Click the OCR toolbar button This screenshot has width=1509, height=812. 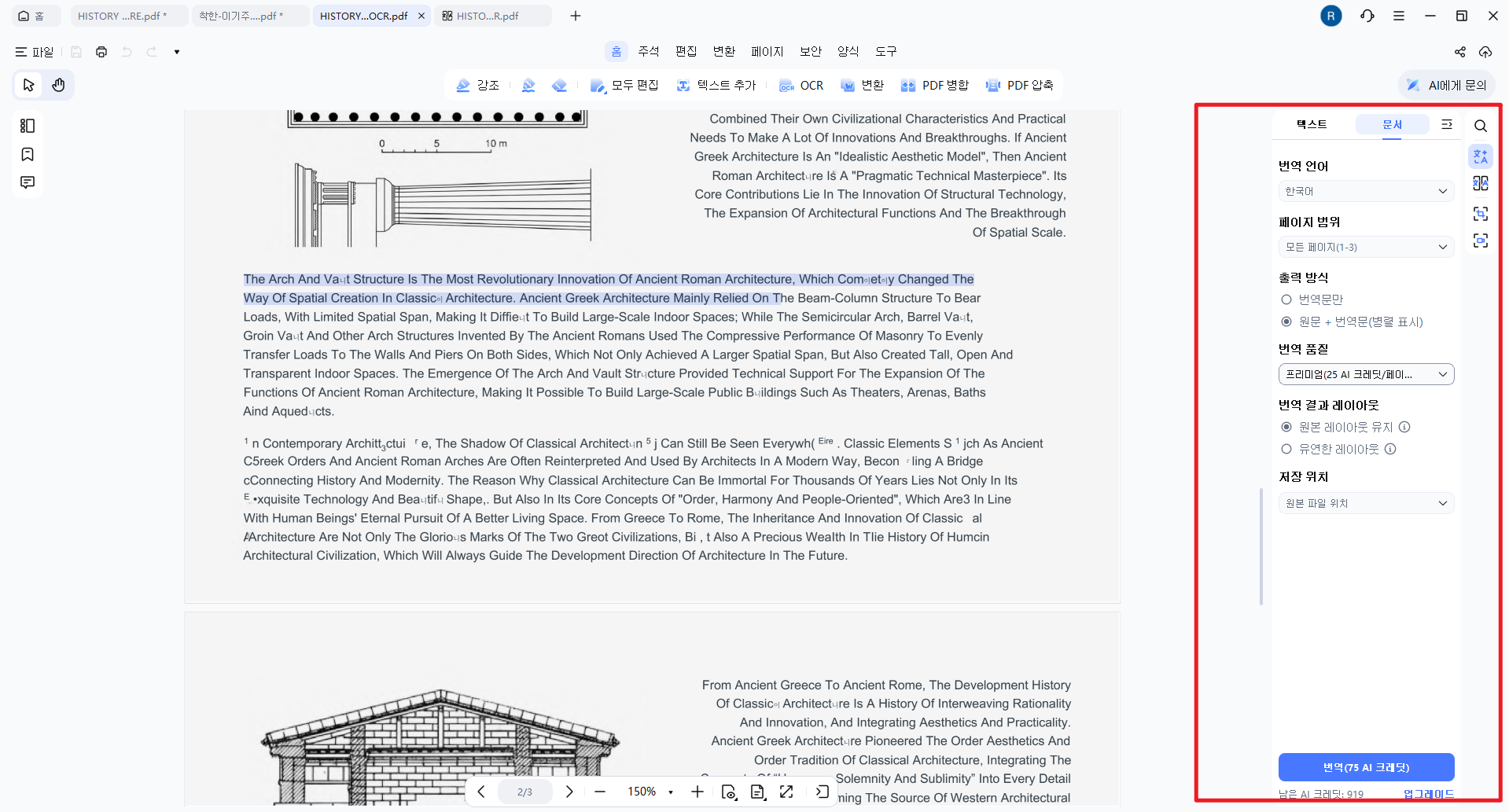(801, 85)
